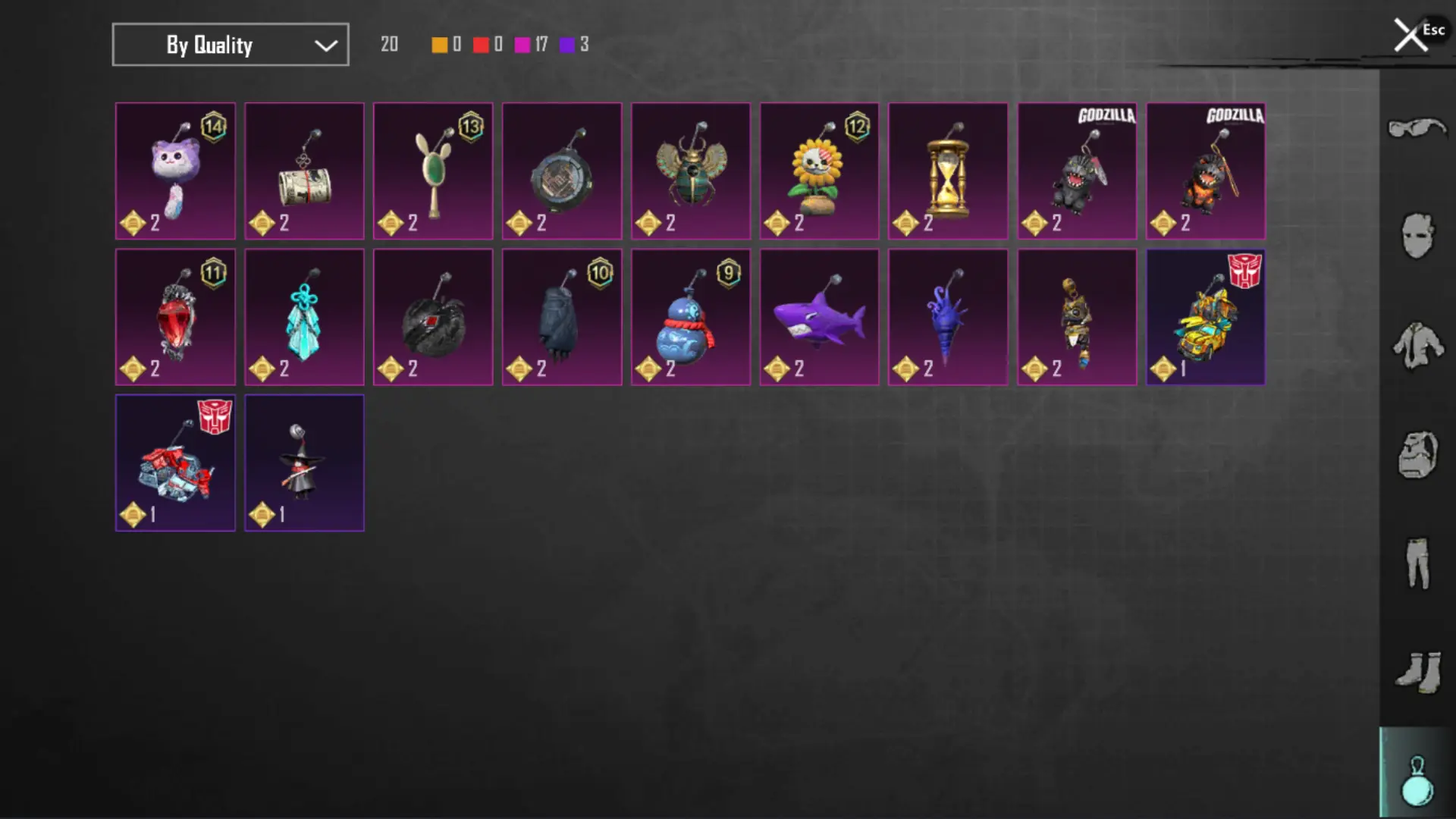
Task: Select the face mask category icon
Action: [x=1417, y=236]
